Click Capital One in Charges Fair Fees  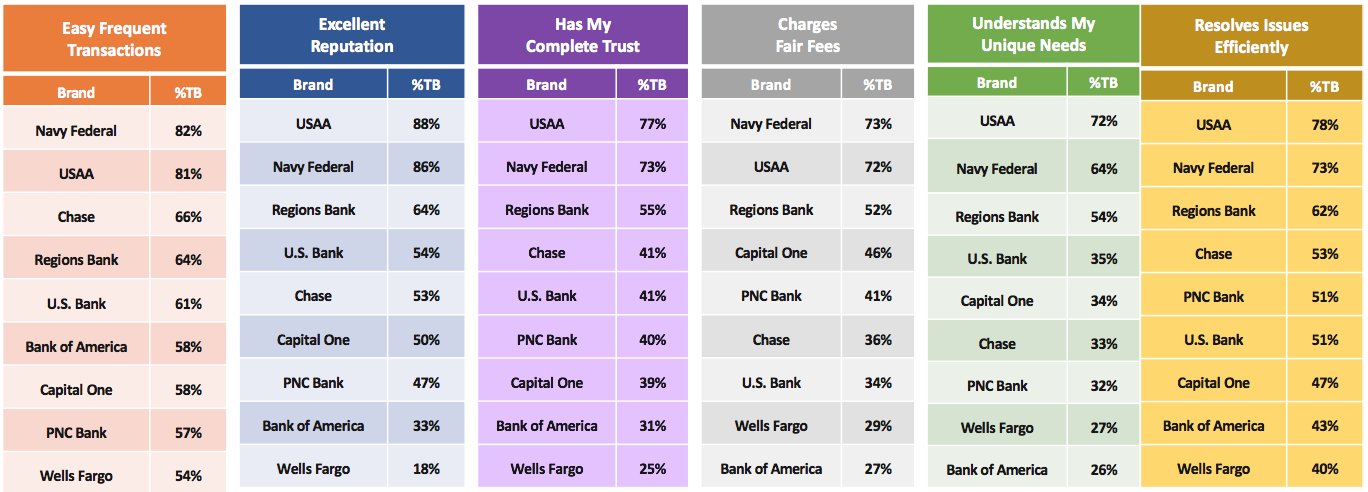[771, 253]
